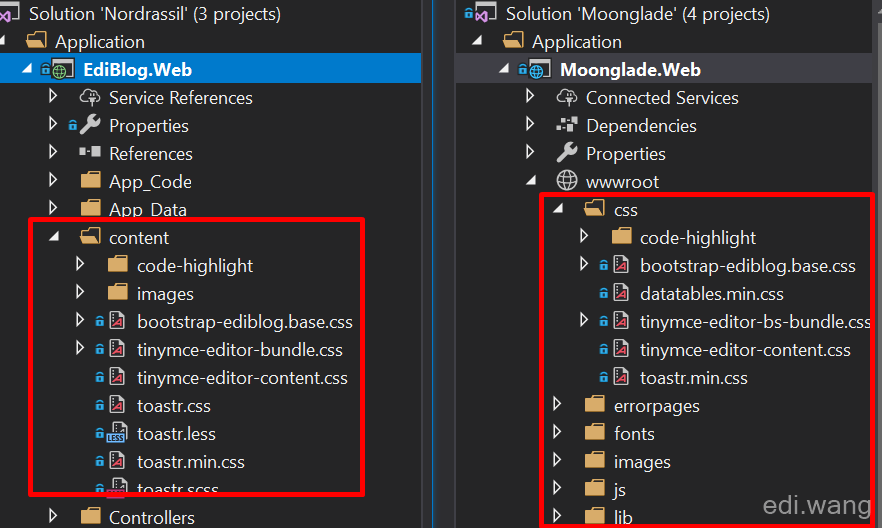The height and width of the screenshot is (528, 882).
Task: Expand the left code-highlight folder under content
Action: pos(80,264)
